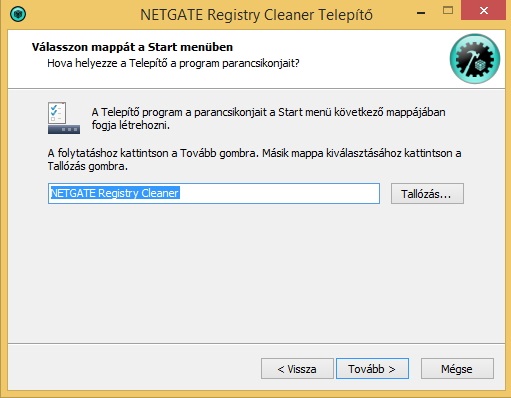Open folder browser with Tallózás button
The image size is (511, 398).
pos(427,193)
